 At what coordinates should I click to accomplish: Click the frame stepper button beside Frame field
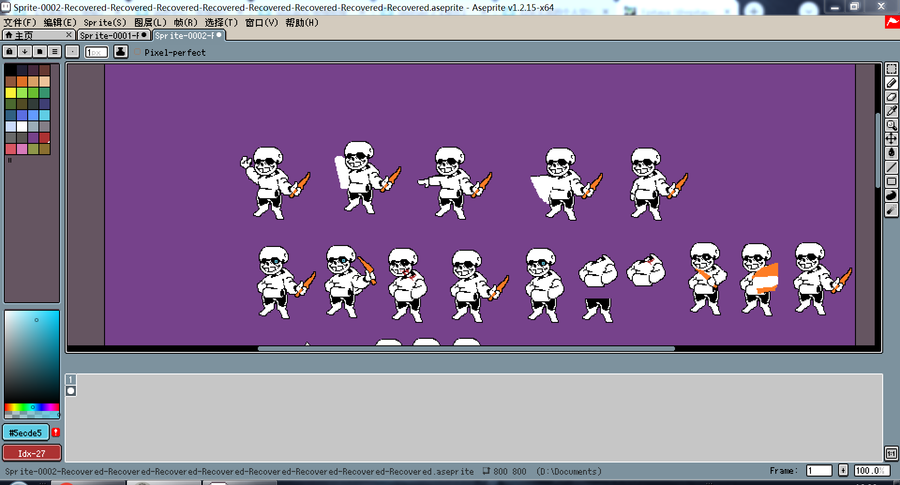843,471
